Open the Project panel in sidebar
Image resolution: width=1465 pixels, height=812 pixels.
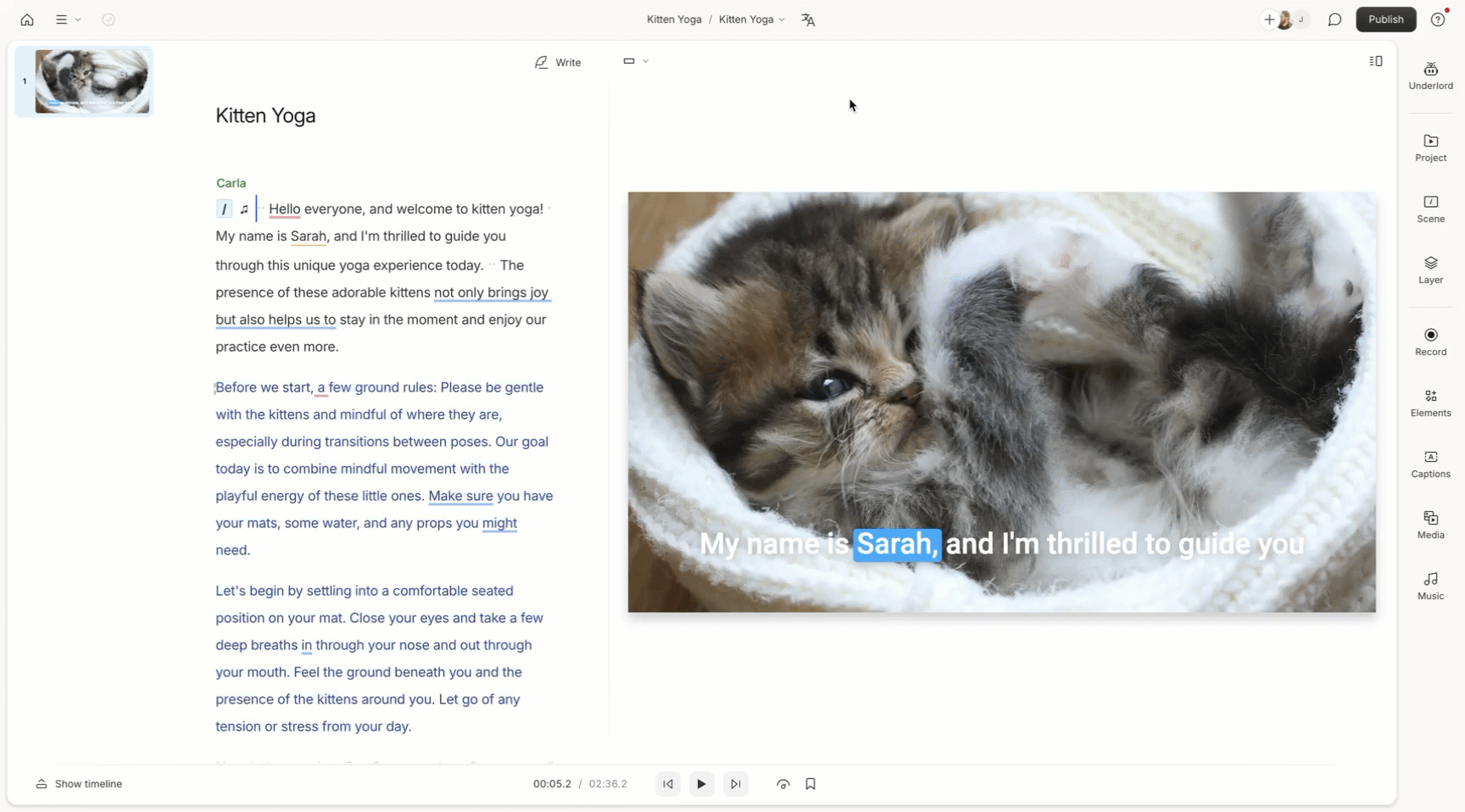point(1430,147)
